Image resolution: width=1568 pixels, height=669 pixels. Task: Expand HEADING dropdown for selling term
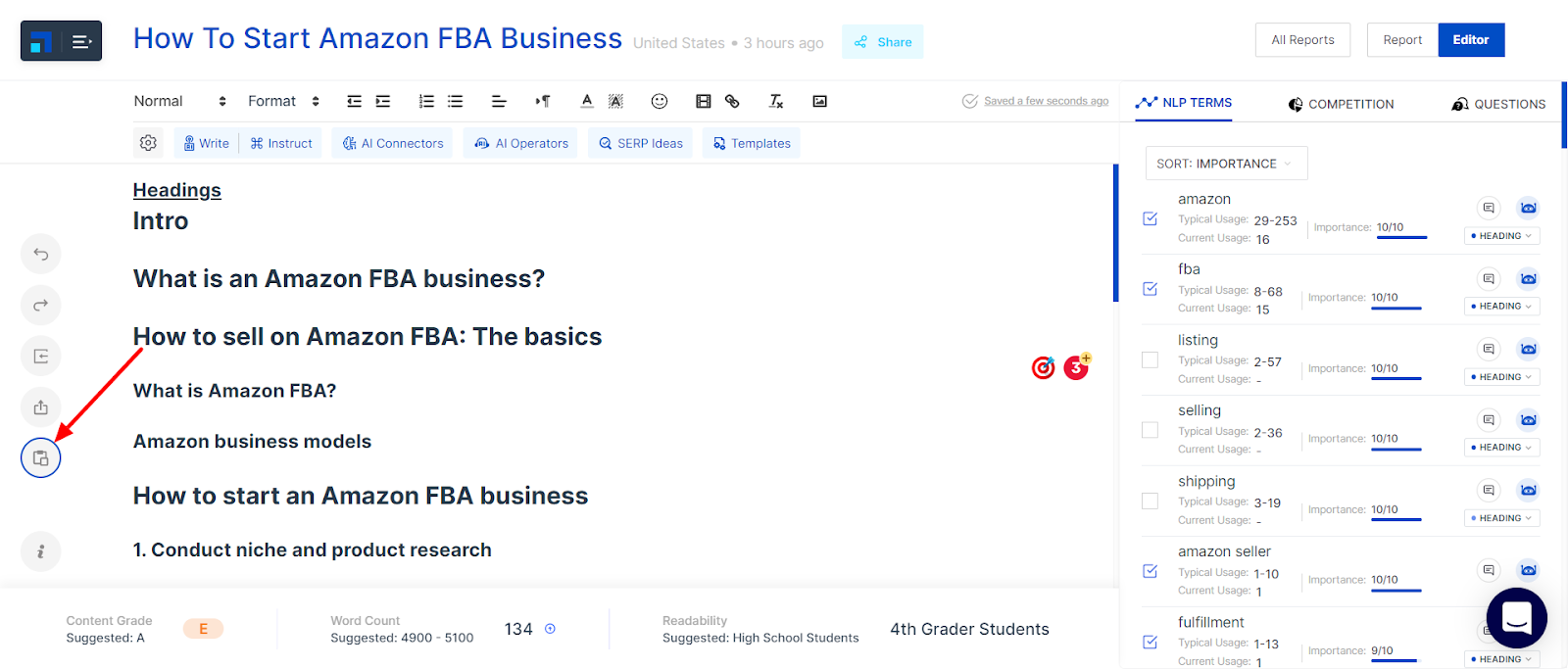tap(1501, 448)
